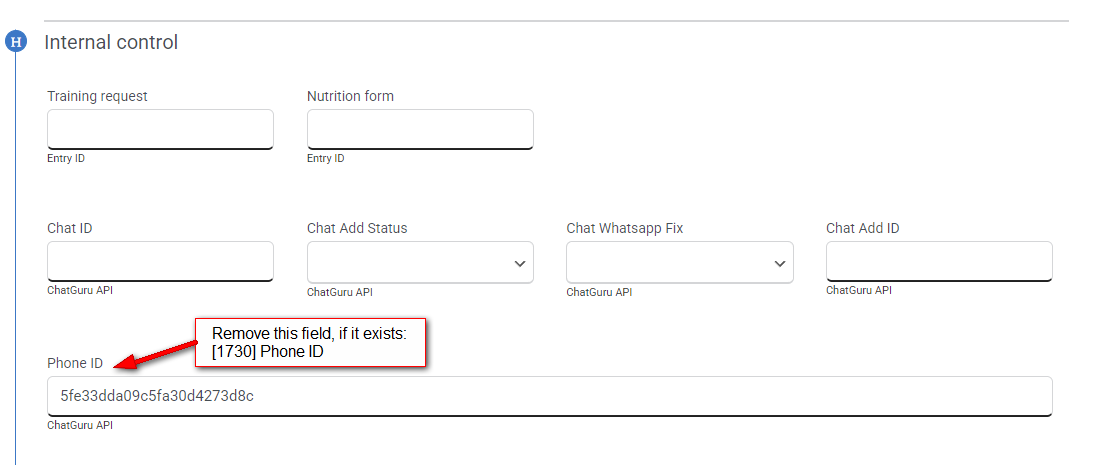Screen dimensions: 1094x465
Task: Click the Chat Add Status label
Action: (357, 228)
